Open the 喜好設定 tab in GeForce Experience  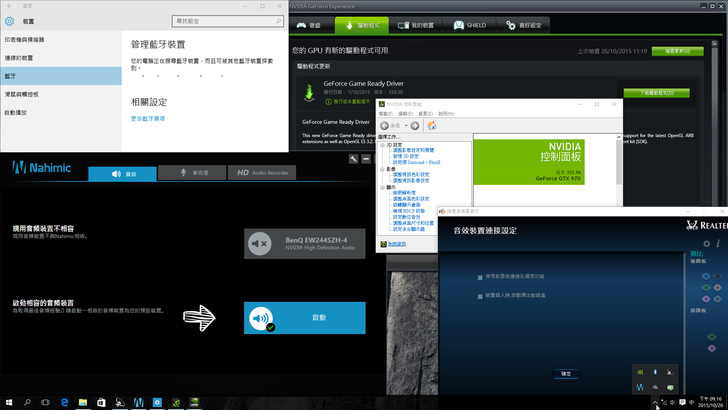(523, 25)
